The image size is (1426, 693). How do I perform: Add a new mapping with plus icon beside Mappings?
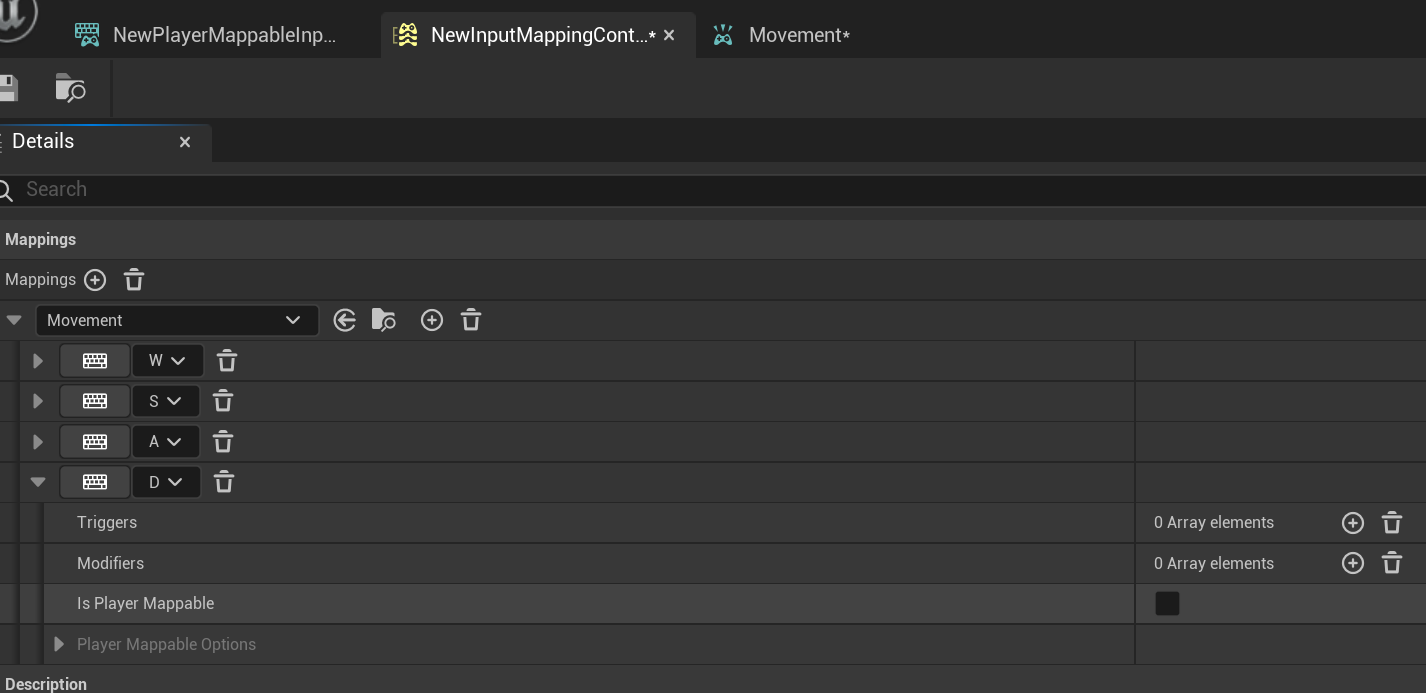point(95,280)
